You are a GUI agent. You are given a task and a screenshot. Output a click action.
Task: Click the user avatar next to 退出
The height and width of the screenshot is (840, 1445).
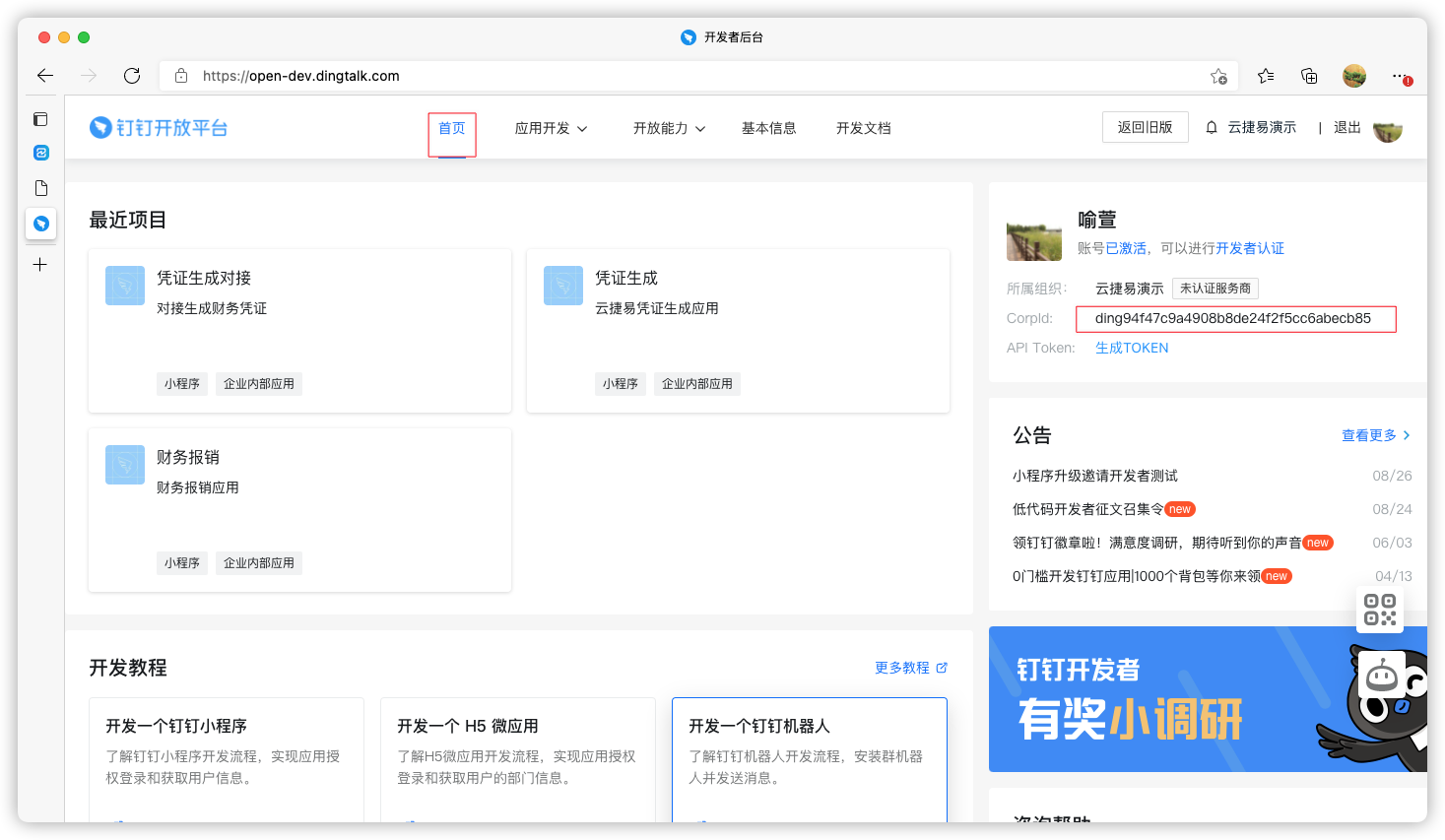(x=1387, y=128)
